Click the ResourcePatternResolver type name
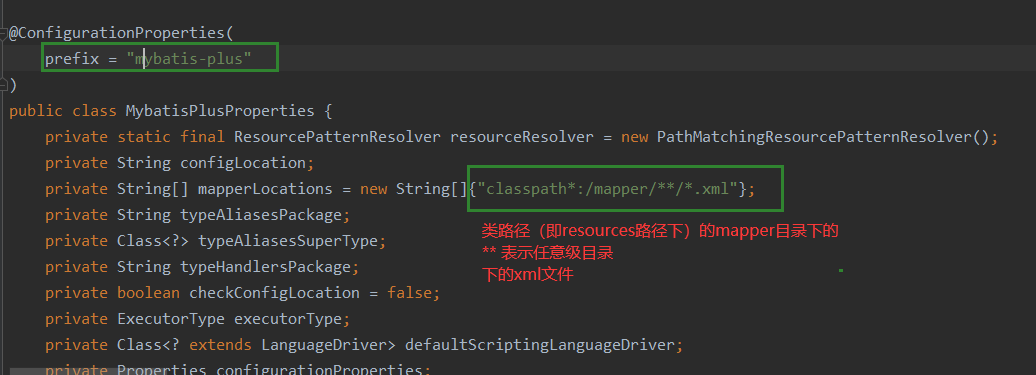Image resolution: width=1036 pixels, height=375 pixels. [337, 137]
